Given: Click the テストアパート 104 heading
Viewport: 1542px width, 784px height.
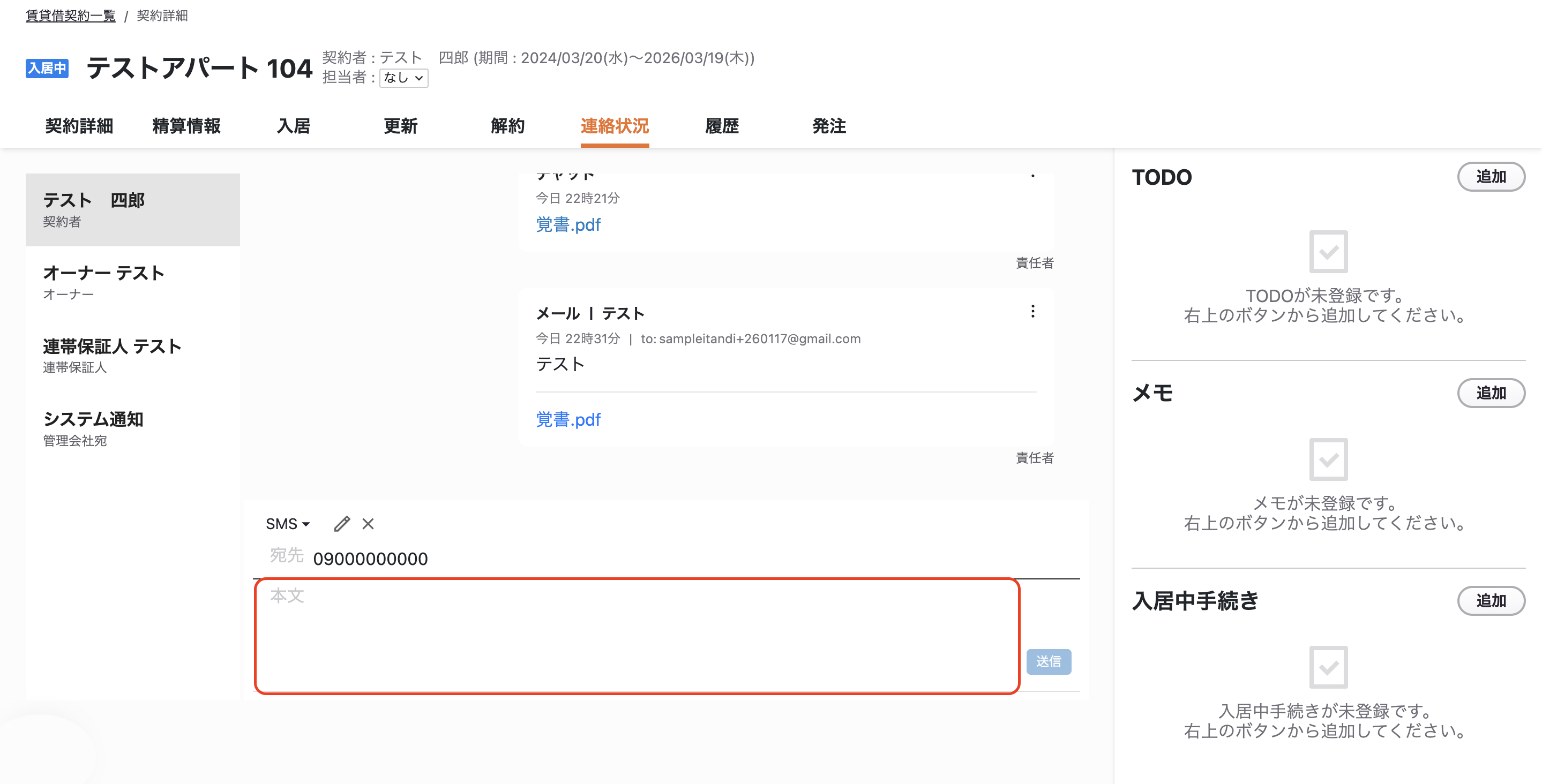Looking at the screenshot, I should coord(199,68).
